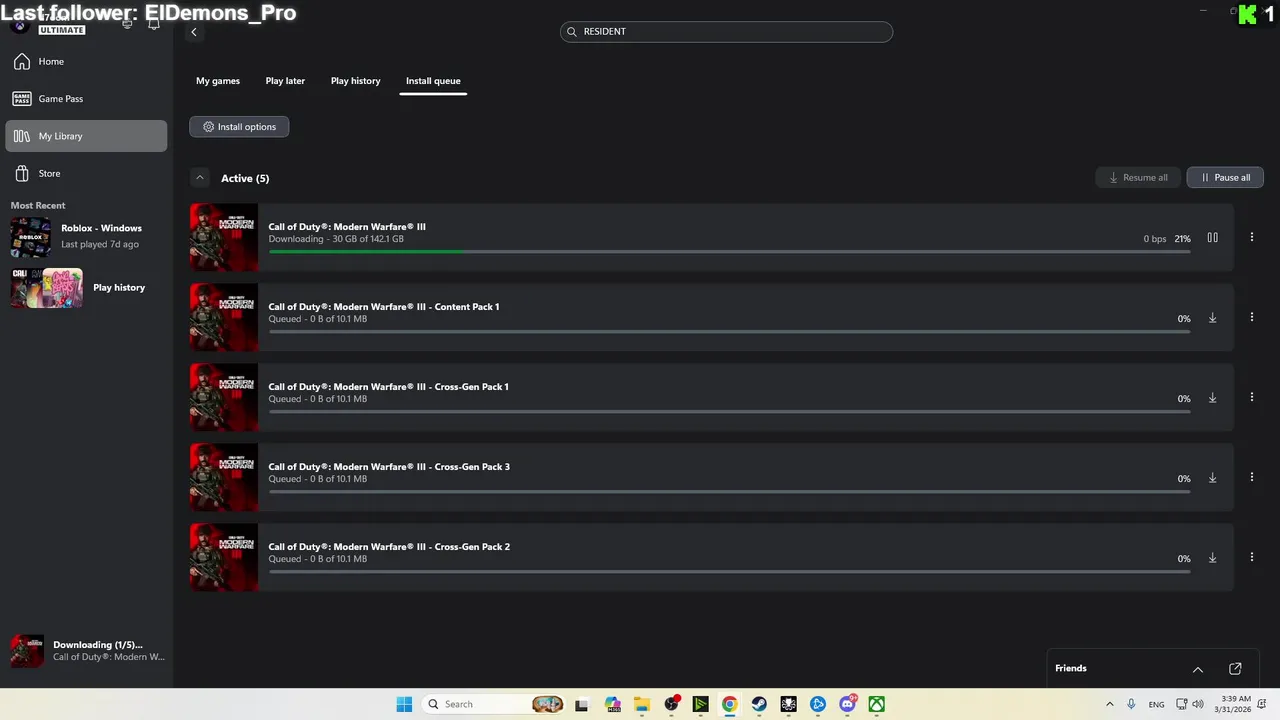Open File Explorer from taskbar
This screenshot has width=1280, height=720.
(641, 704)
